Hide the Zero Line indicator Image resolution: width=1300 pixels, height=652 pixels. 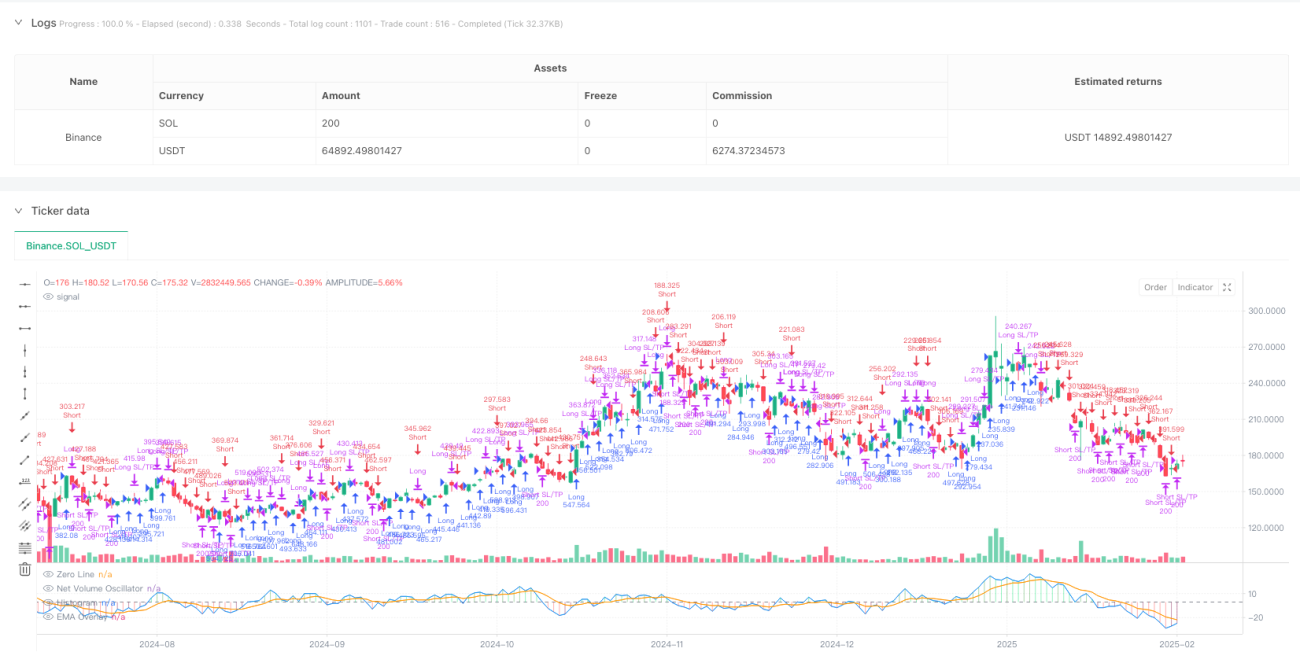pyautogui.click(x=49, y=574)
